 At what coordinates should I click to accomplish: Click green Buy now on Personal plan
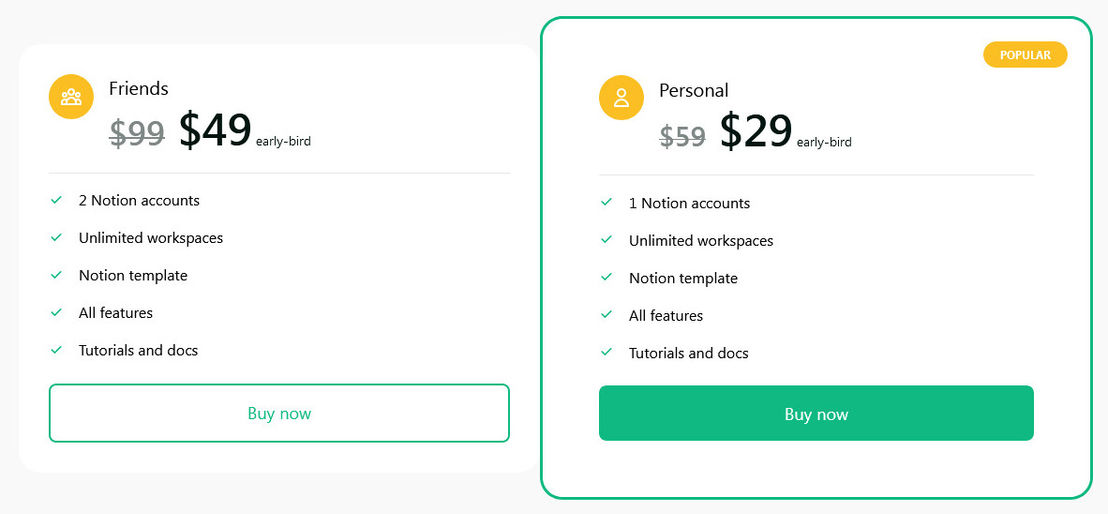click(x=816, y=413)
